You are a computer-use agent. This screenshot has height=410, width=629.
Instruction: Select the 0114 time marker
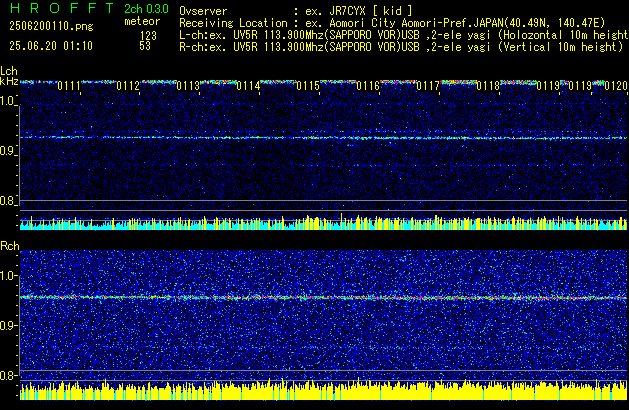pyautogui.click(x=248, y=86)
